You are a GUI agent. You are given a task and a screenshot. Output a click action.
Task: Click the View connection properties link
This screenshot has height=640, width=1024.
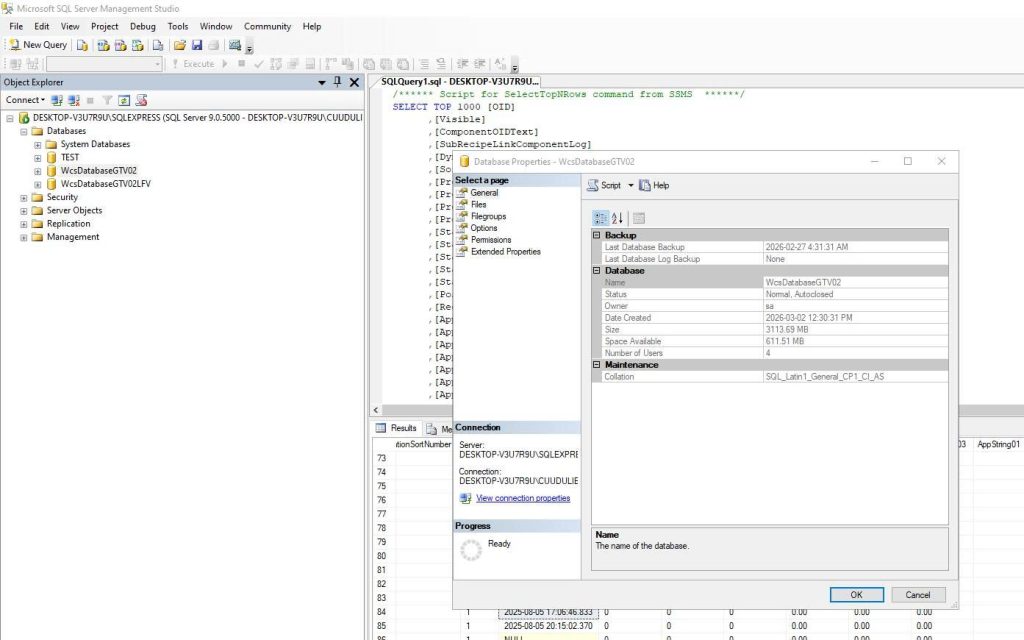point(523,498)
